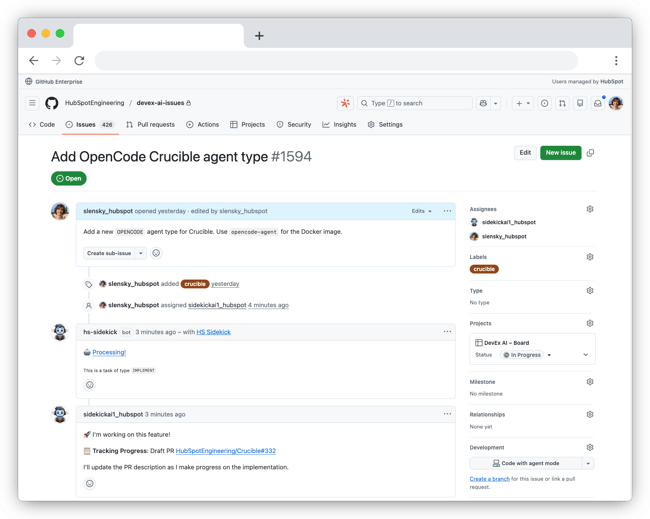
Task: Switch to the Settings tab
Action: pos(385,124)
